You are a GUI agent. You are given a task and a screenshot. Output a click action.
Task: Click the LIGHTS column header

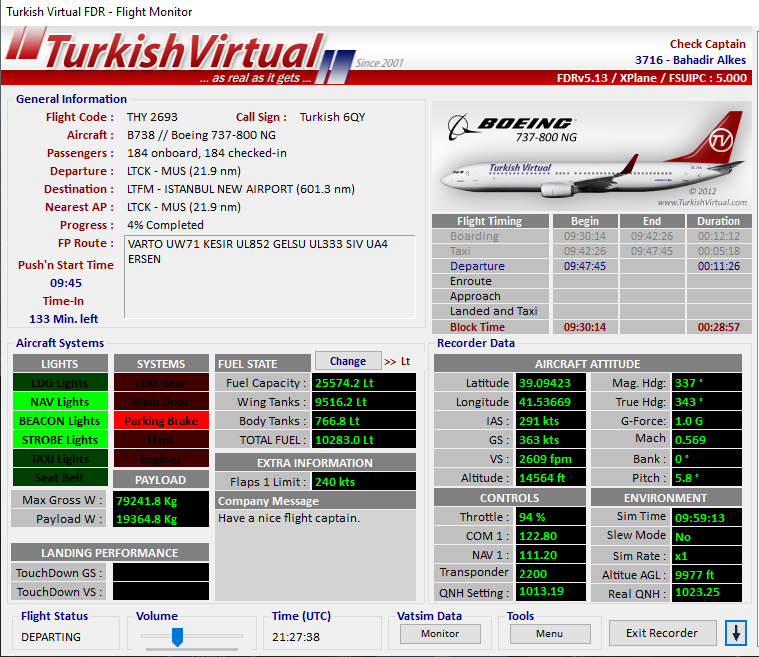pyautogui.click(x=60, y=364)
